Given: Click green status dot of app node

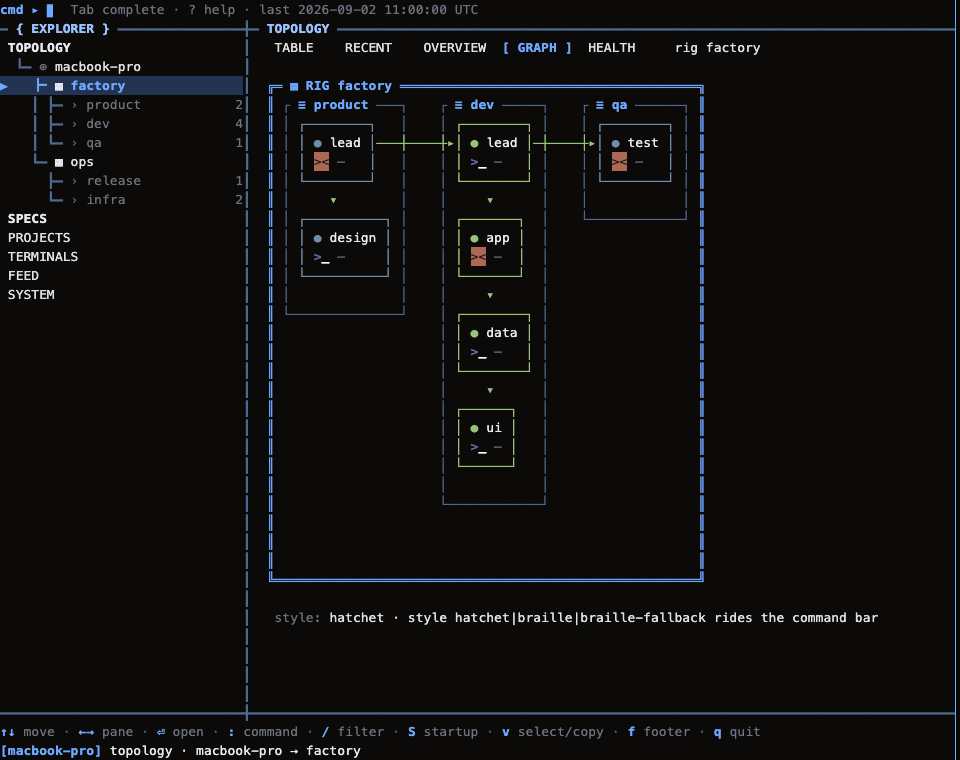Looking at the screenshot, I should [474, 238].
